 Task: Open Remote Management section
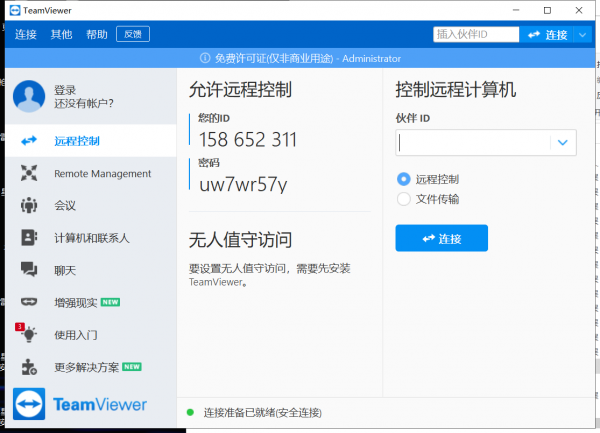pyautogui.click(x=91, y=173)
